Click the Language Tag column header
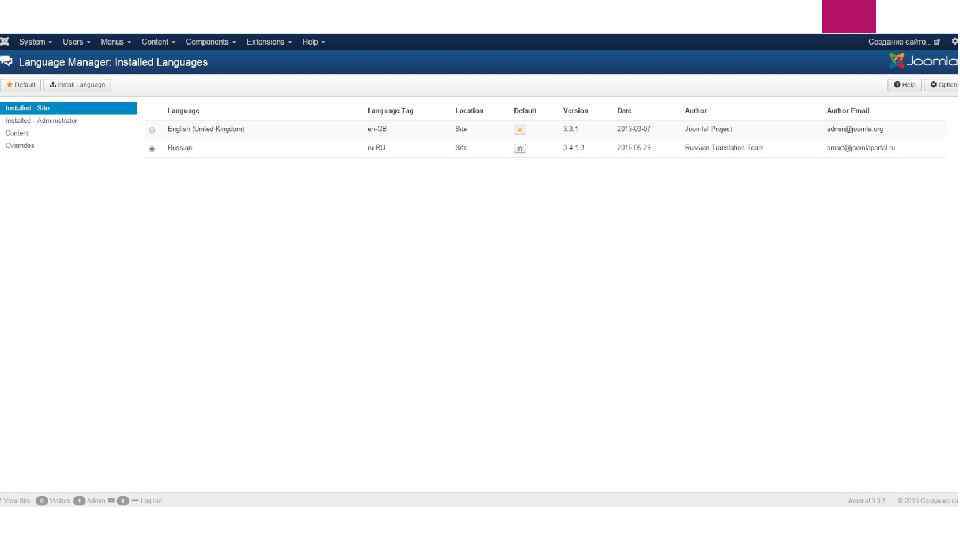 390,111
